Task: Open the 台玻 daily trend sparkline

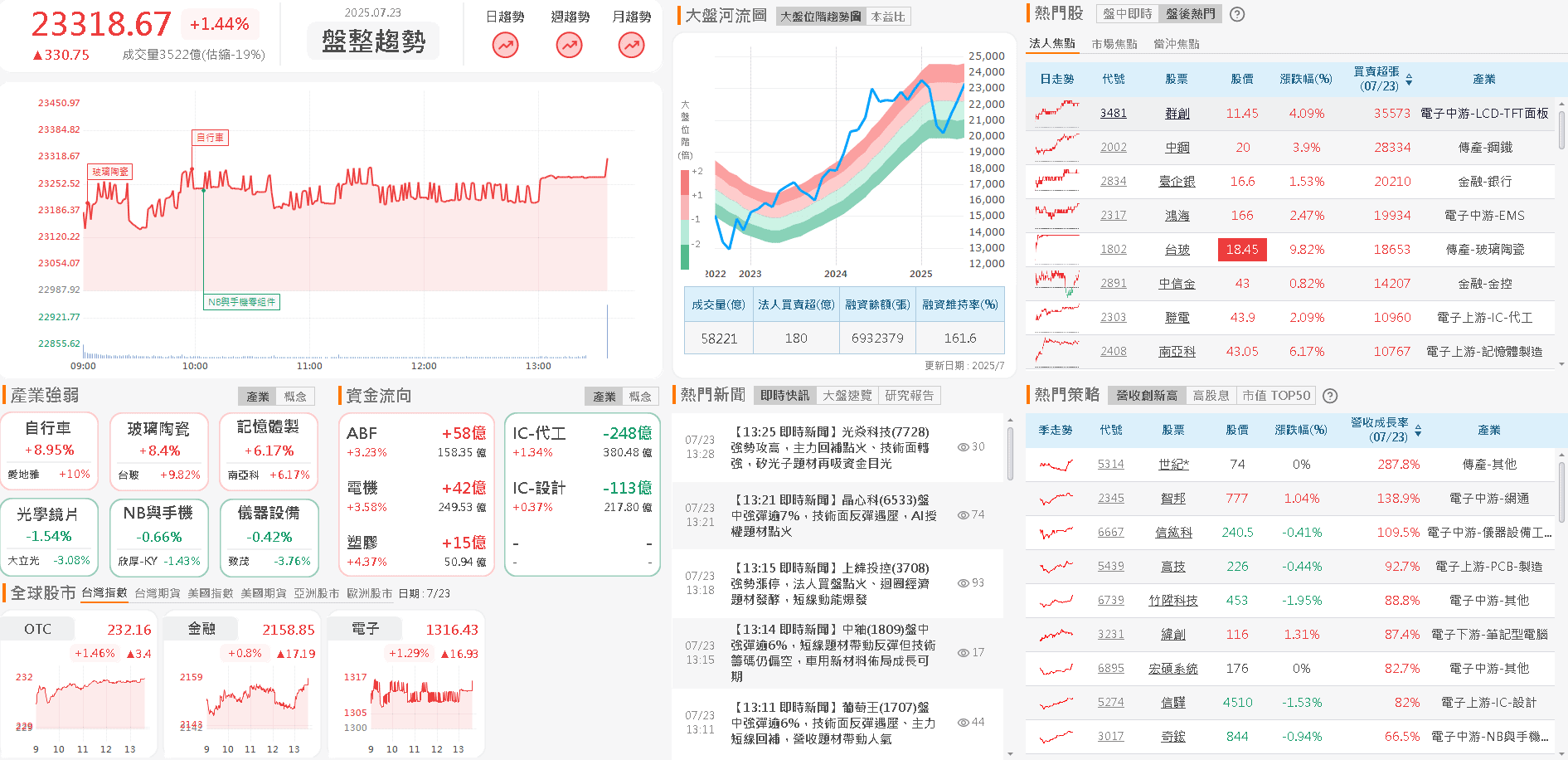Action: pos(1057,249)
